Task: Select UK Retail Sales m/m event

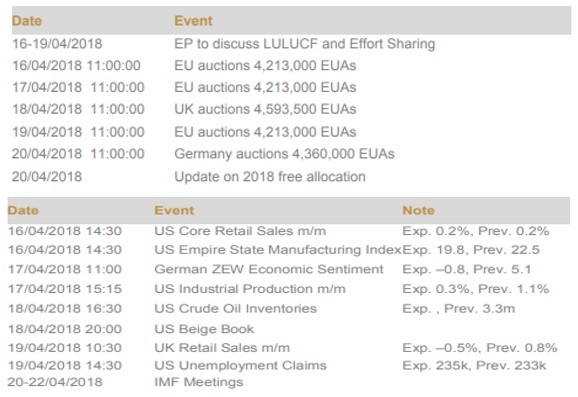Action: point(222,348)
